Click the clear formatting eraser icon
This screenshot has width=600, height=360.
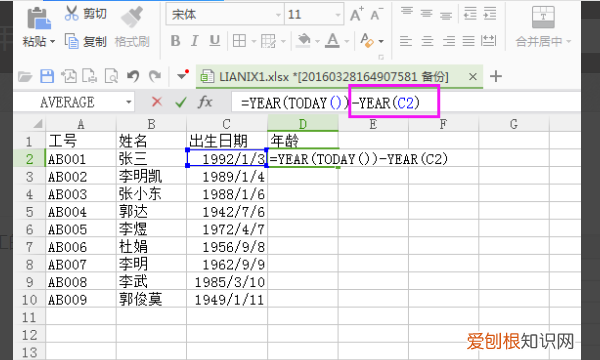pyautogui.click(x=367, y=41)
